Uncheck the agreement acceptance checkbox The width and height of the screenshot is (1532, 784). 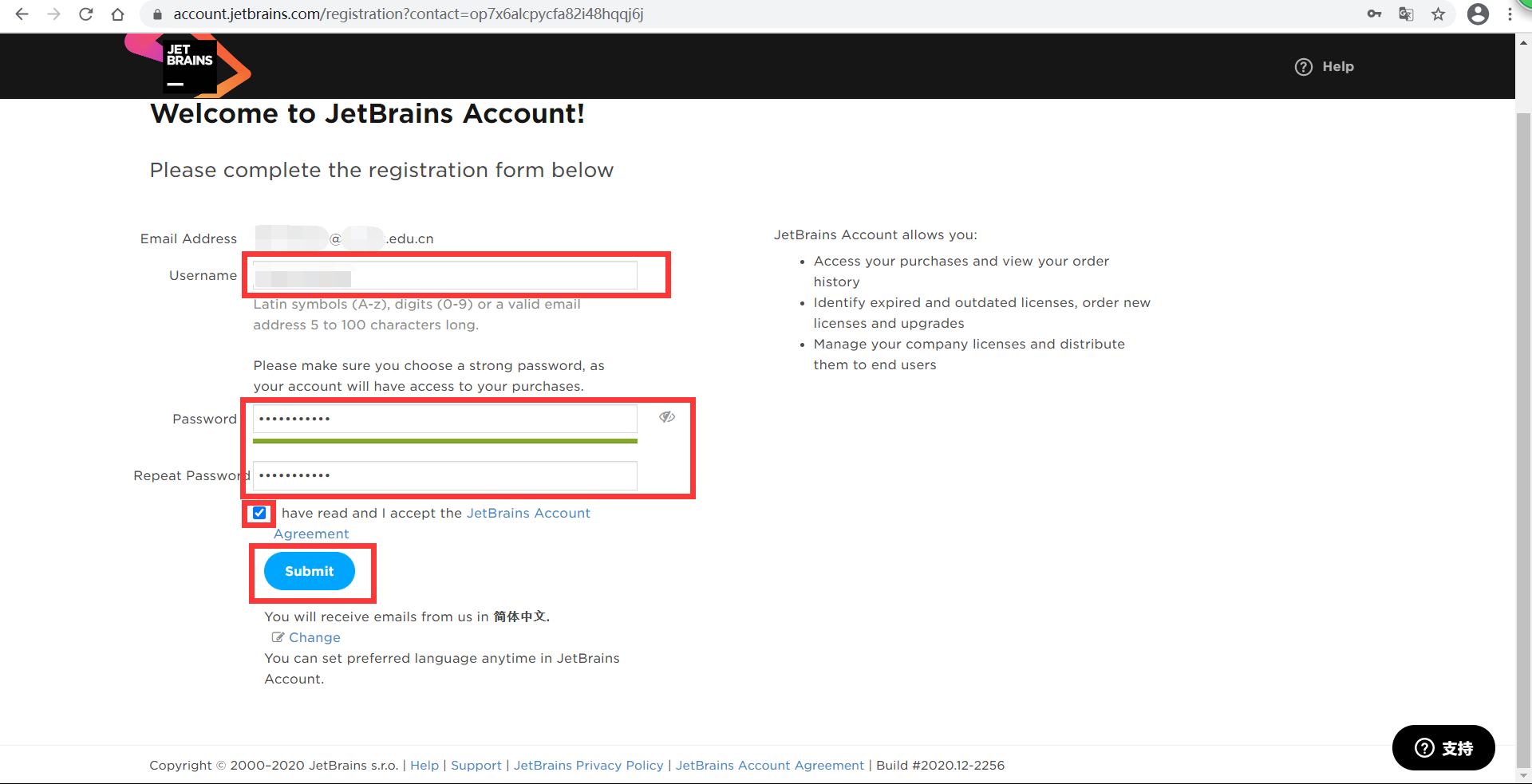point(259,513)
